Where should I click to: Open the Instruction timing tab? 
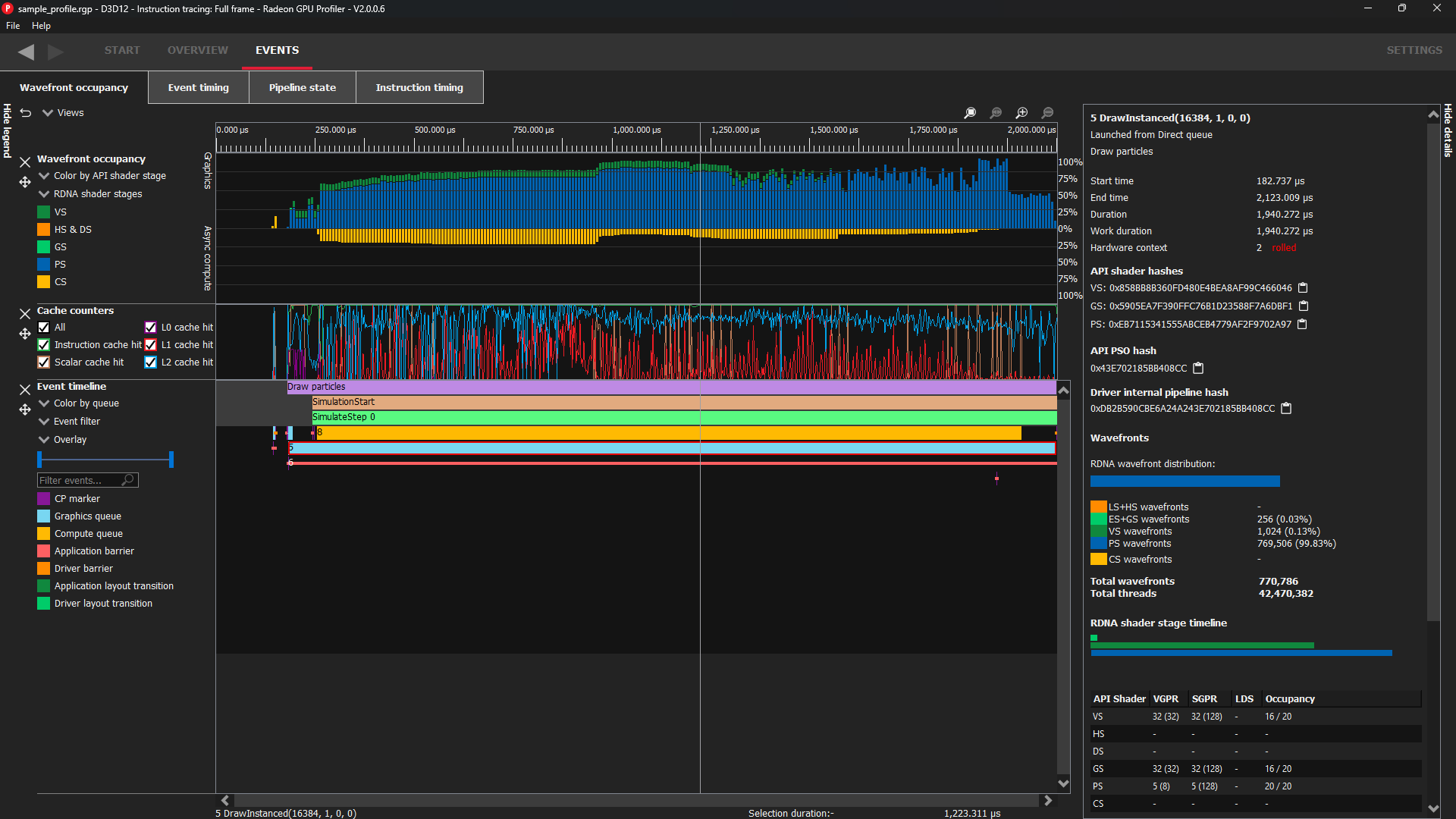tap(419, 86)
